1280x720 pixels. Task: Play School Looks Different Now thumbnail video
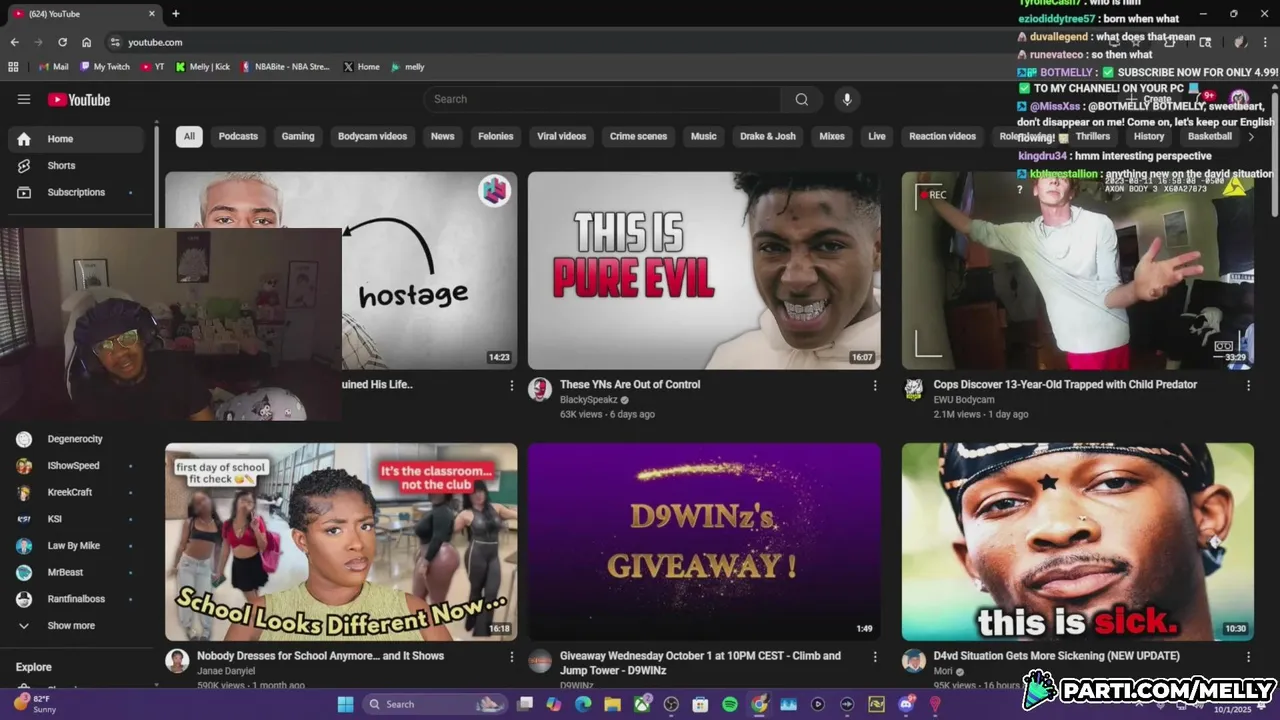pyautogui.click(x=341, y=542)
